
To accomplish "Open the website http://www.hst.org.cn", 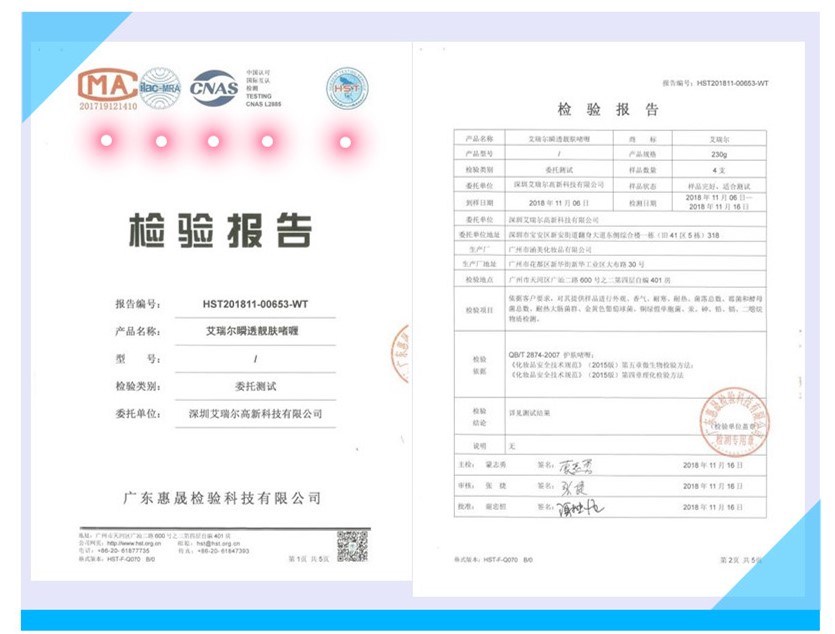I will pos(134,544).
